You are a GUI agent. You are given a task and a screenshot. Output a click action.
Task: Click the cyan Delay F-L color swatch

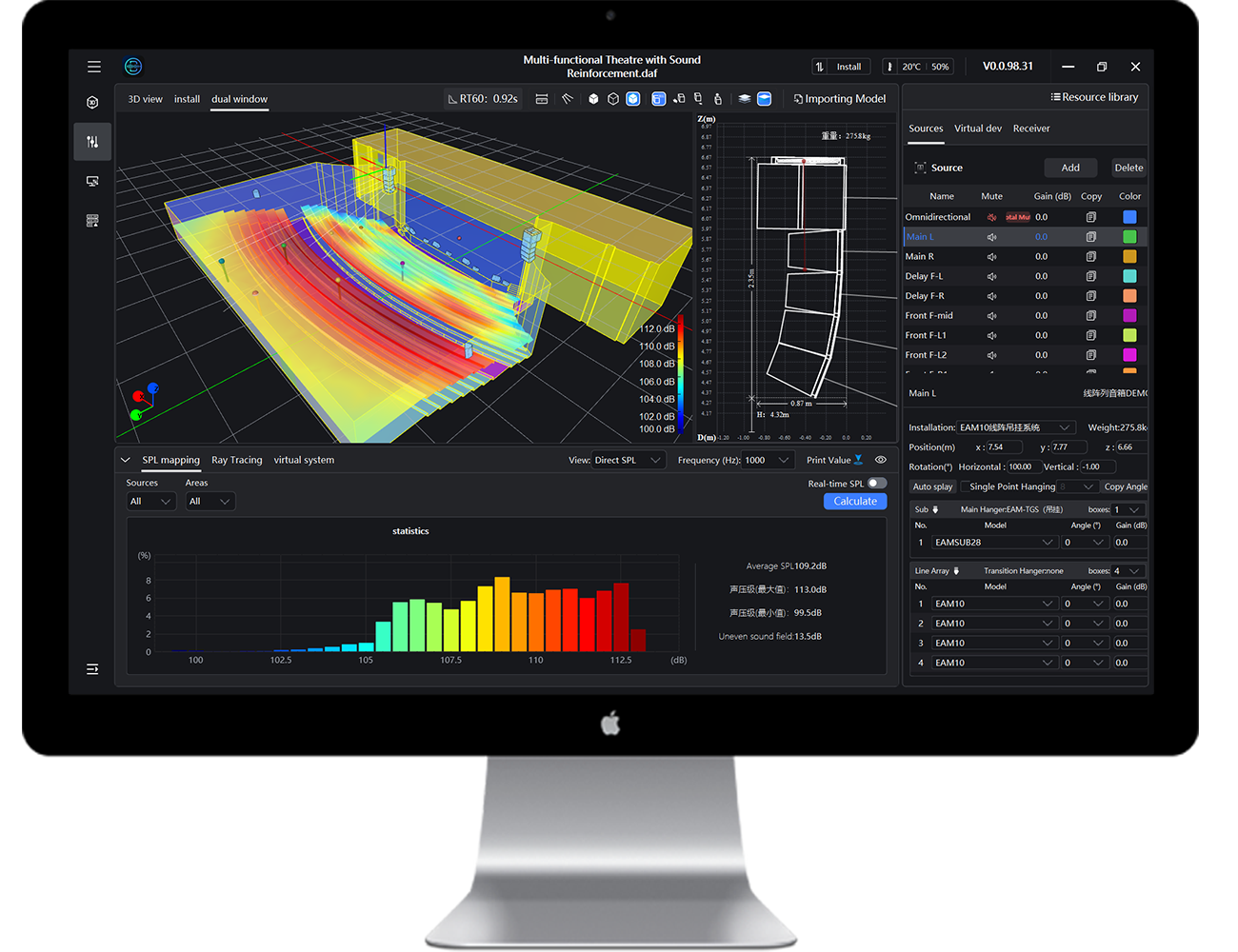[x=1129, y=276]
